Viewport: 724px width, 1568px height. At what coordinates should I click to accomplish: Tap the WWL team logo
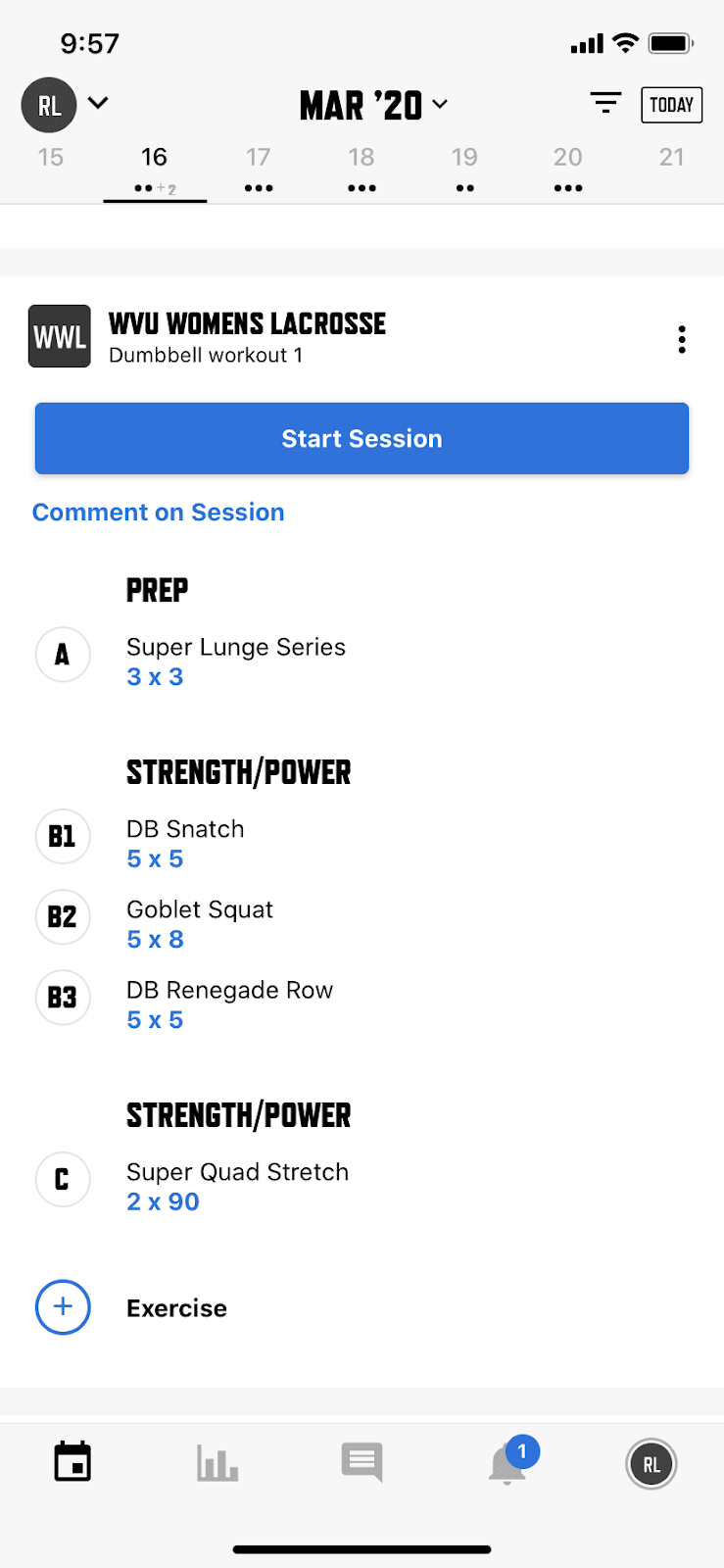pos(60,336)
